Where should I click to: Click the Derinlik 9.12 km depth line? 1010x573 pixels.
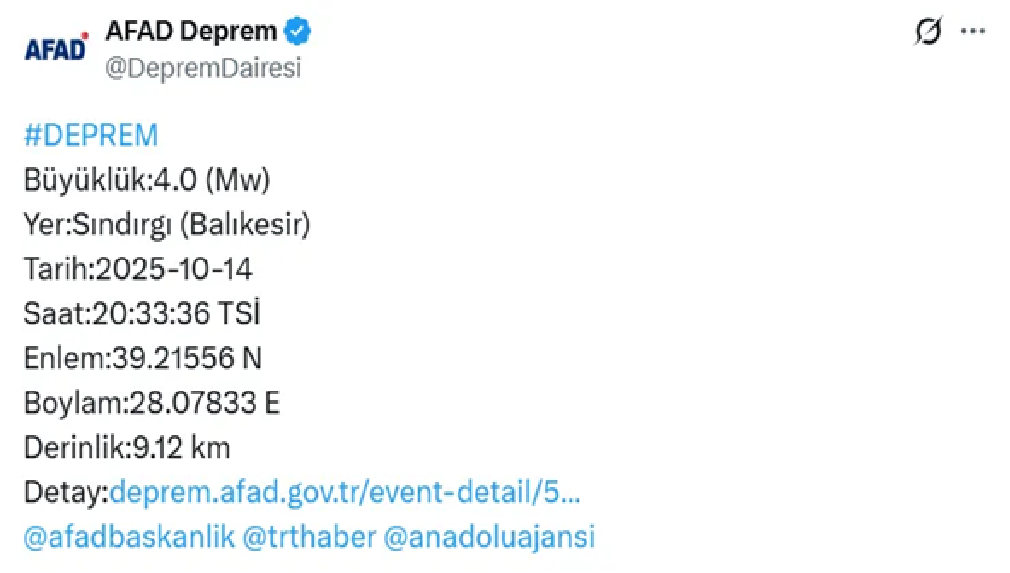127,447
